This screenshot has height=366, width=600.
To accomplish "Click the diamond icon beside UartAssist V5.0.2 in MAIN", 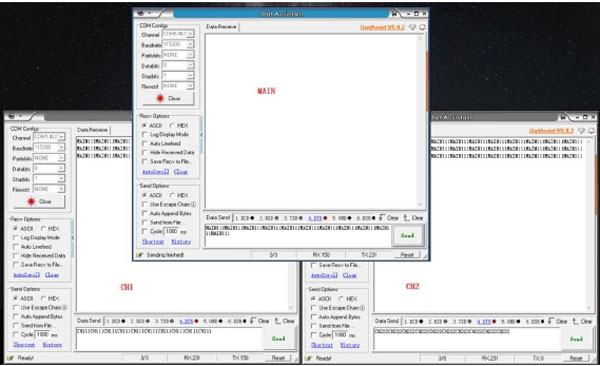I will pos(412,27).
